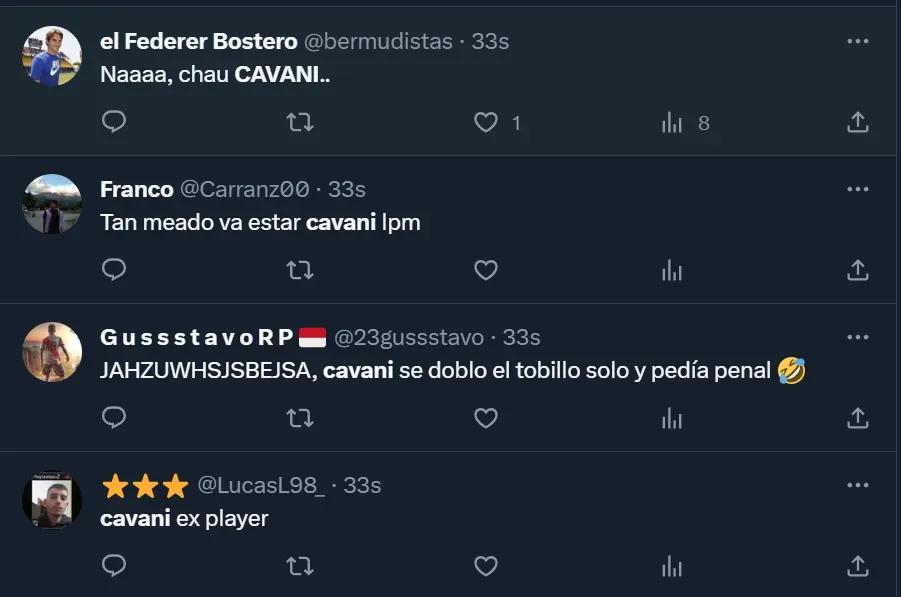
Task: Reply to el Federer Bostero's tweet
Action: pyautogui.click(x=115, y=122)
